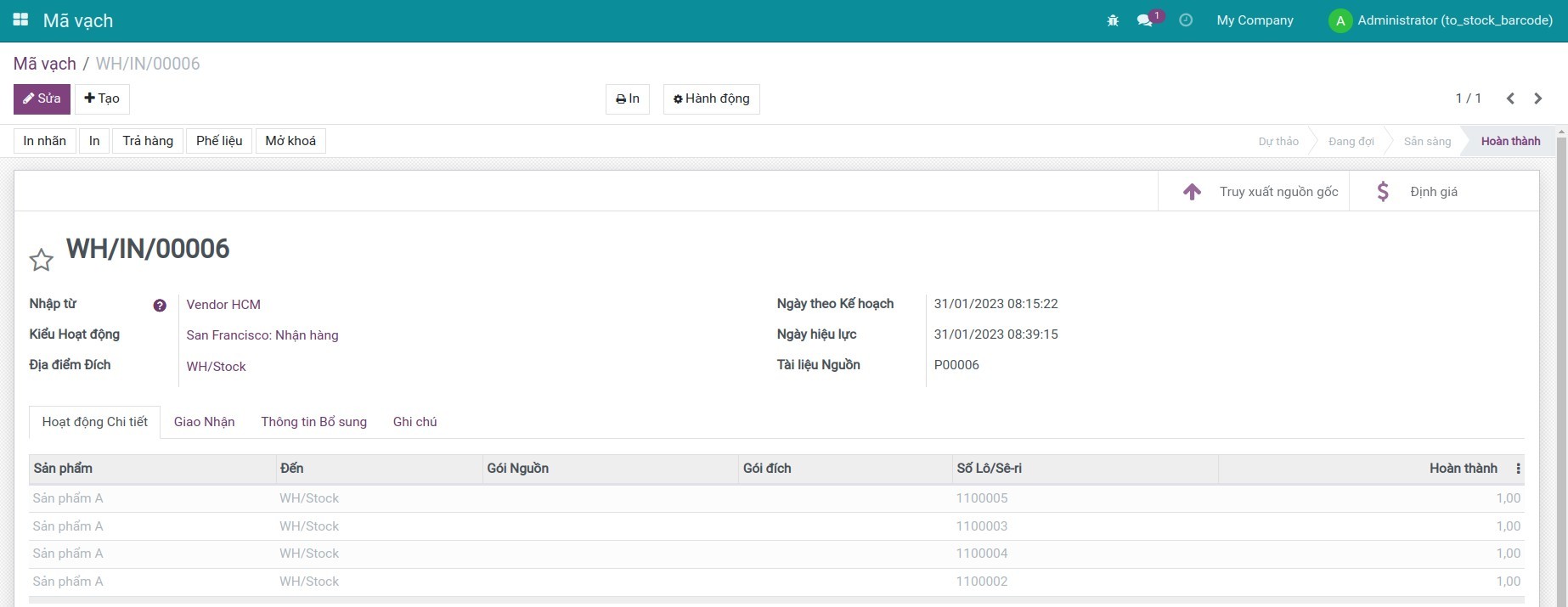Open the Vendor HCM link

coord(223,305)
